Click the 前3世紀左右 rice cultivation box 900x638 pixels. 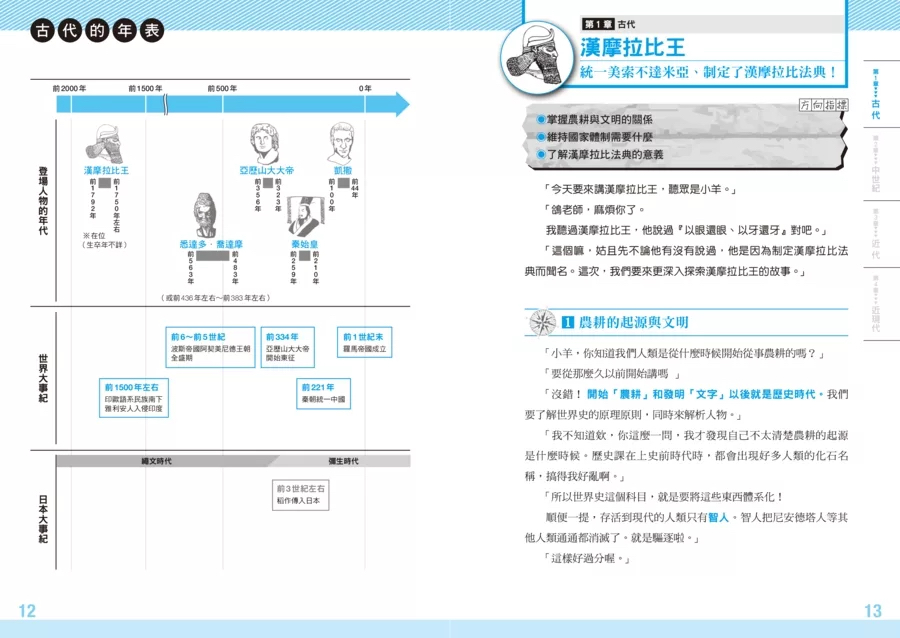[x=301, y=495]
